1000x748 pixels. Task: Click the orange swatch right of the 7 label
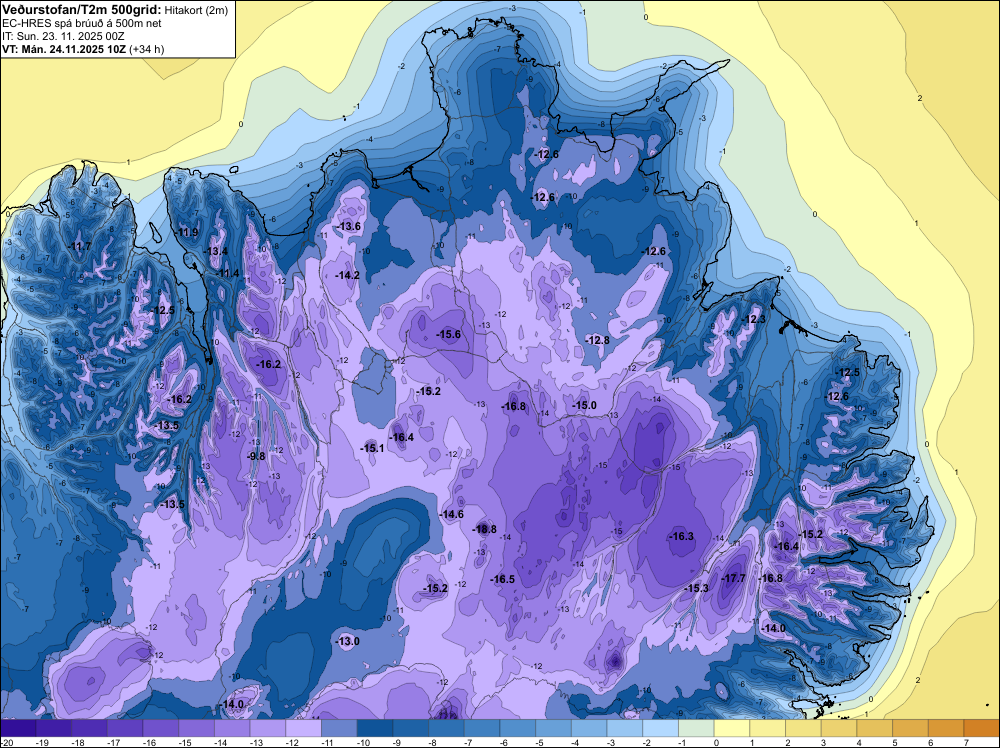point(982,728)
